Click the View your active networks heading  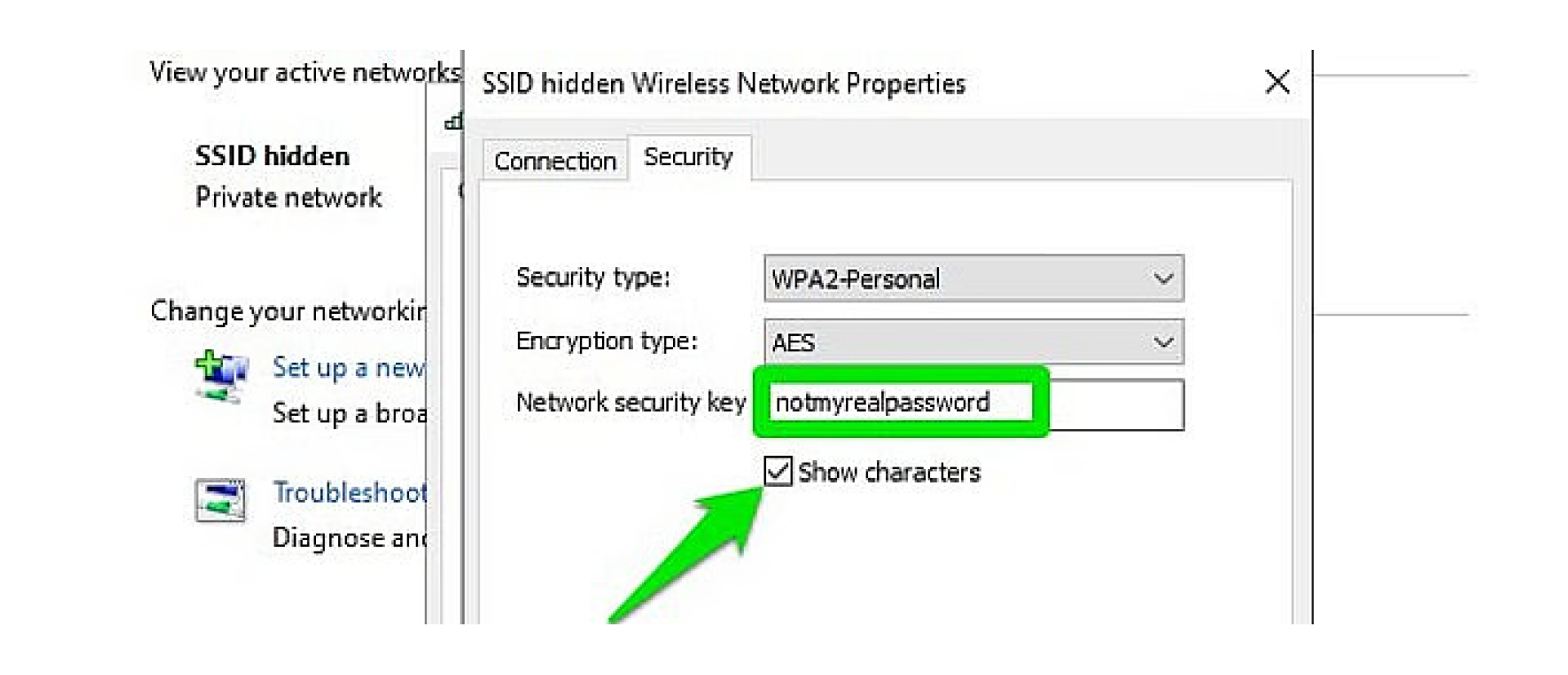[302, 72]
